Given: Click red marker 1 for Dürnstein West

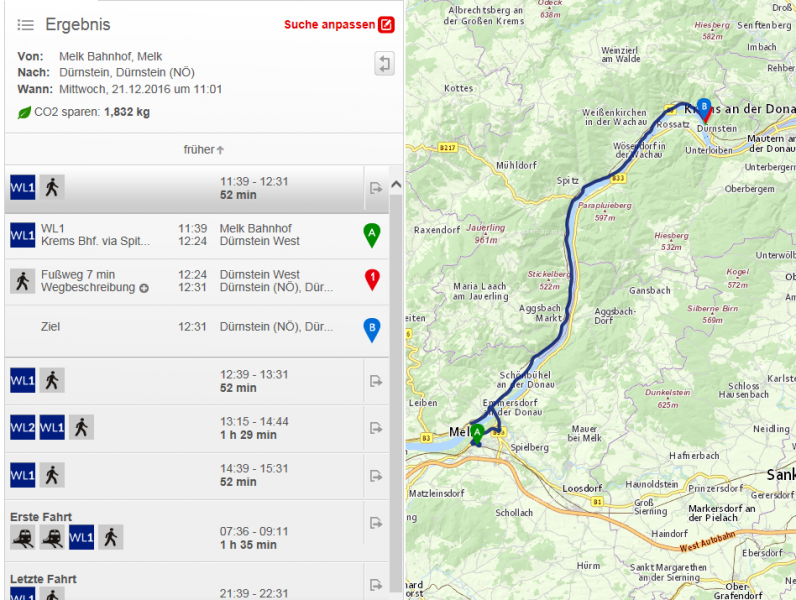Looking at the screenshot, I should (x=372, y=281).
